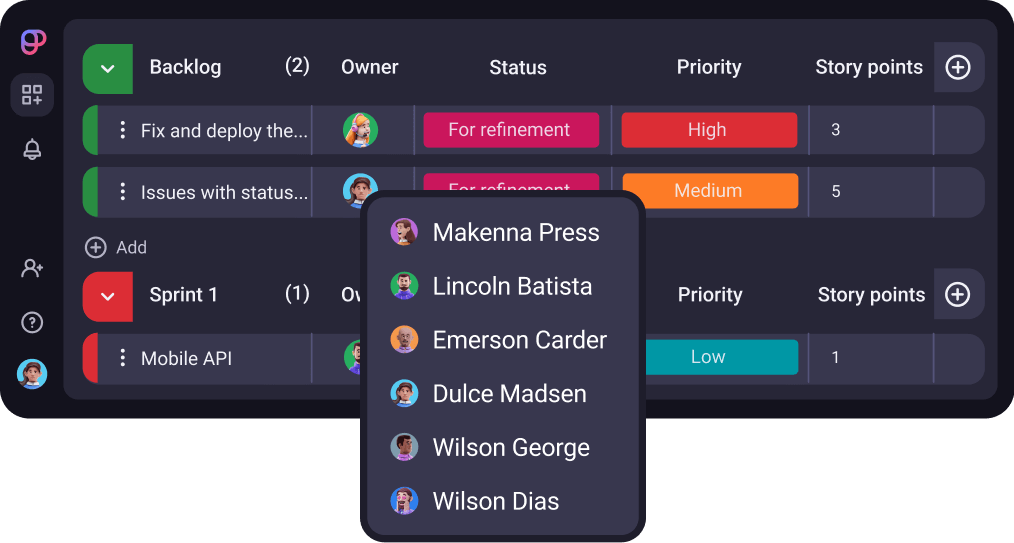Click the app logo icon
The image size is (1014, 543).
pos(33,42)
